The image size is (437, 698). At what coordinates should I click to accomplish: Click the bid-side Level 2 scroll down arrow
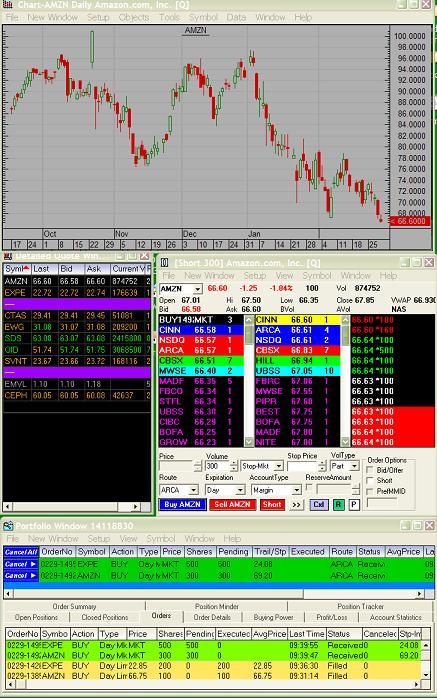click(249, 442)
